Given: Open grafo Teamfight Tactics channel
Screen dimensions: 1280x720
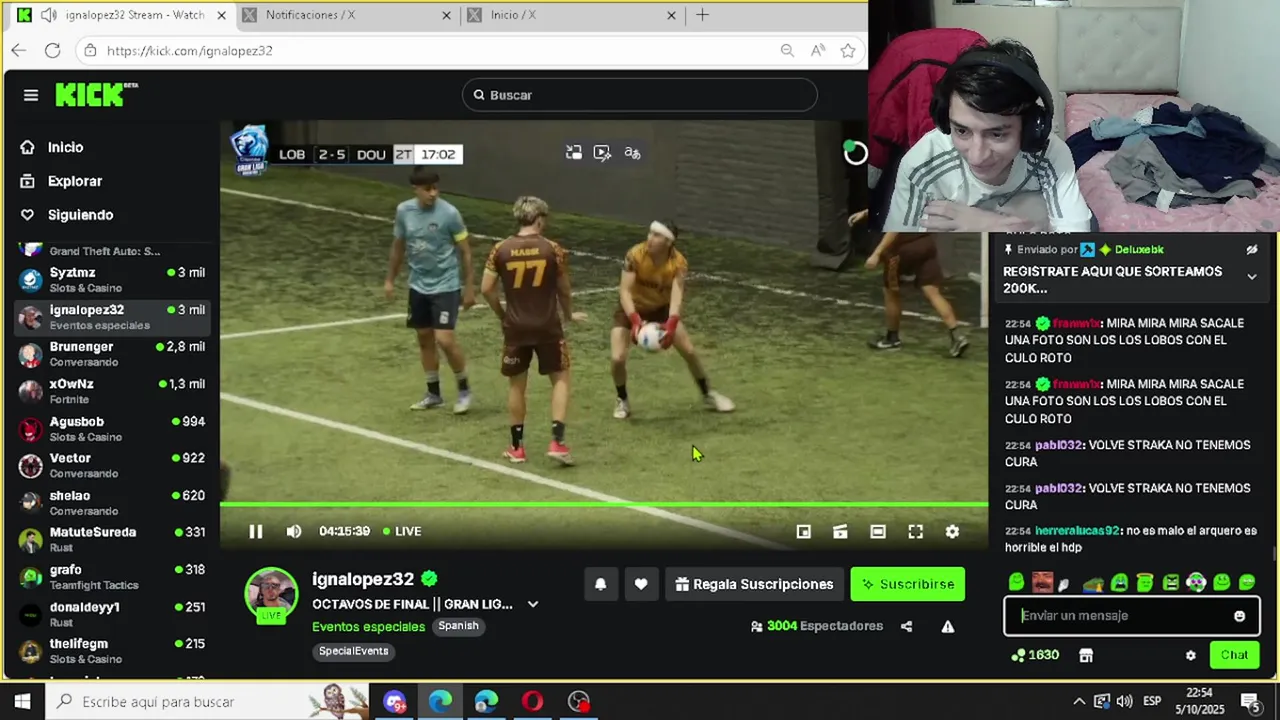Looking at the screenshot, I should point(113,577).
